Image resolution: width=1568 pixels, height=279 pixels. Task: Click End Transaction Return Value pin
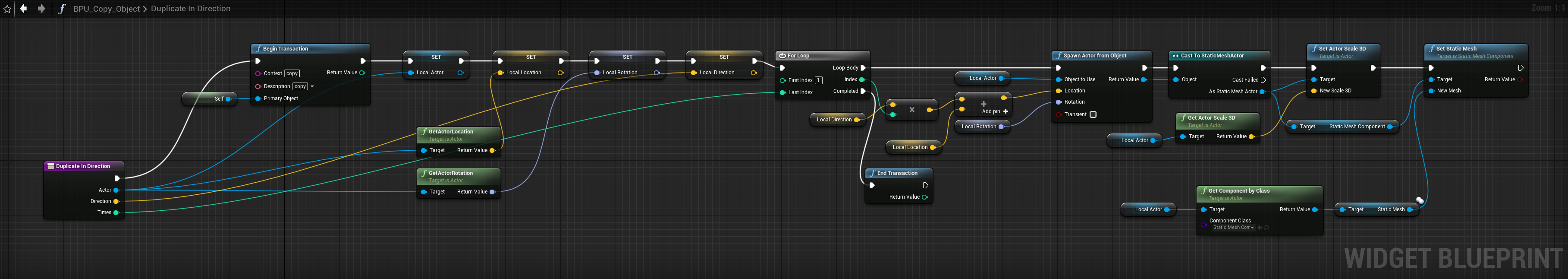924,197
